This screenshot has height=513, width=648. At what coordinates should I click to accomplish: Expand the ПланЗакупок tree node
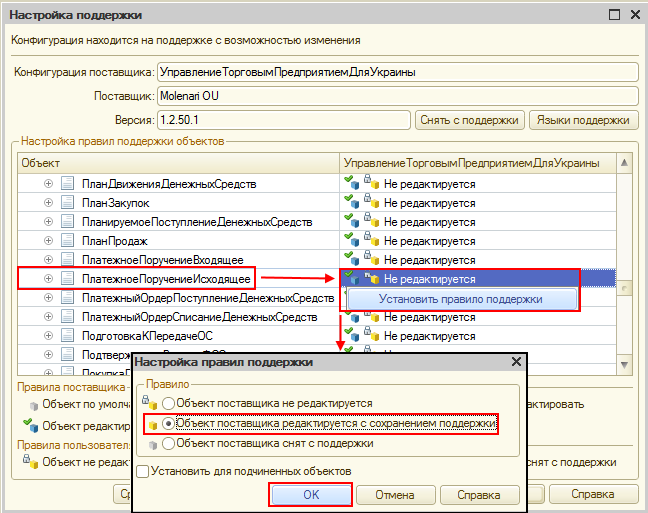click(x=48, y=202)
